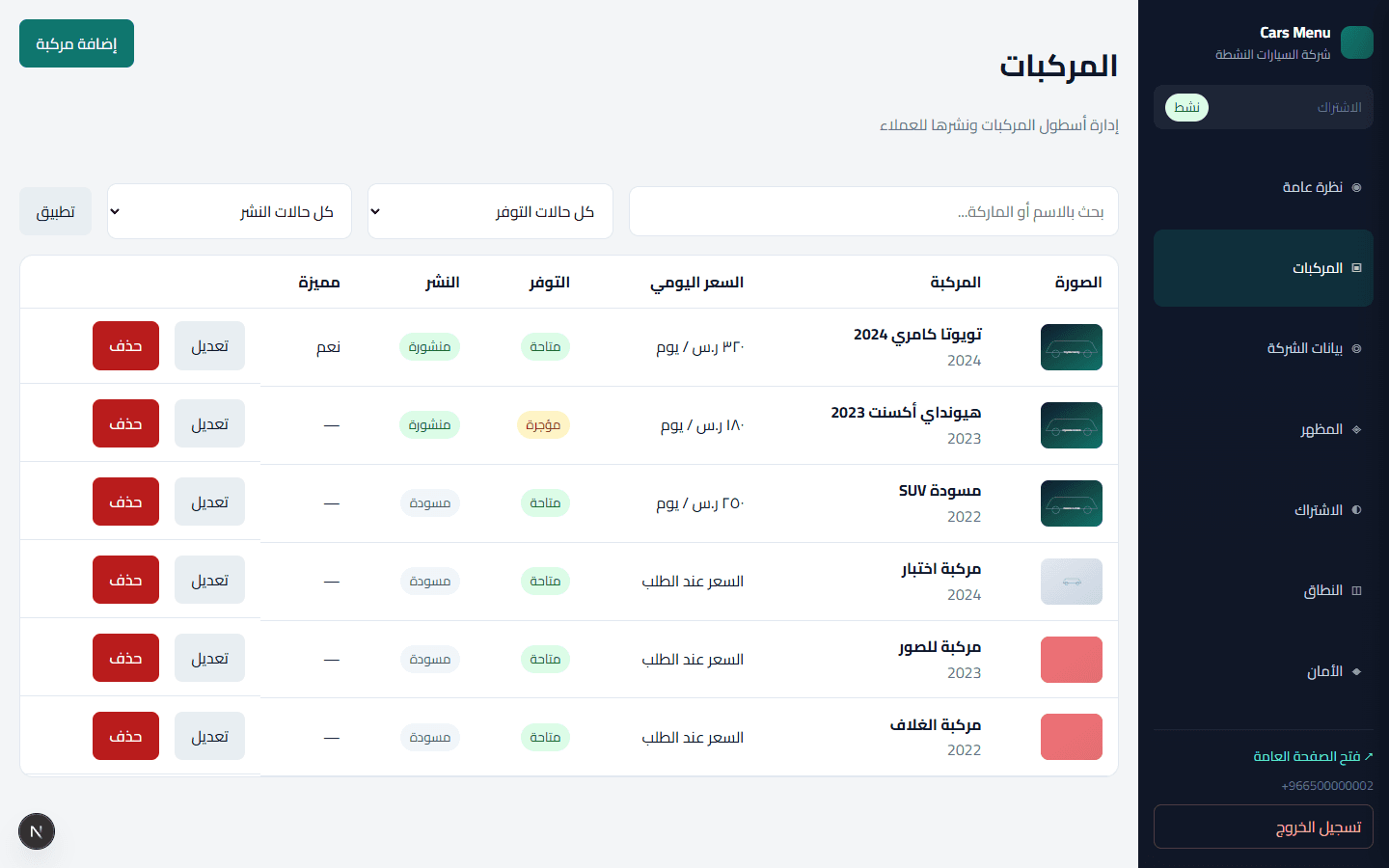Edit تويوتا كامري 2024 via تعديل
1389x868 pixels.
pos(209,345)
